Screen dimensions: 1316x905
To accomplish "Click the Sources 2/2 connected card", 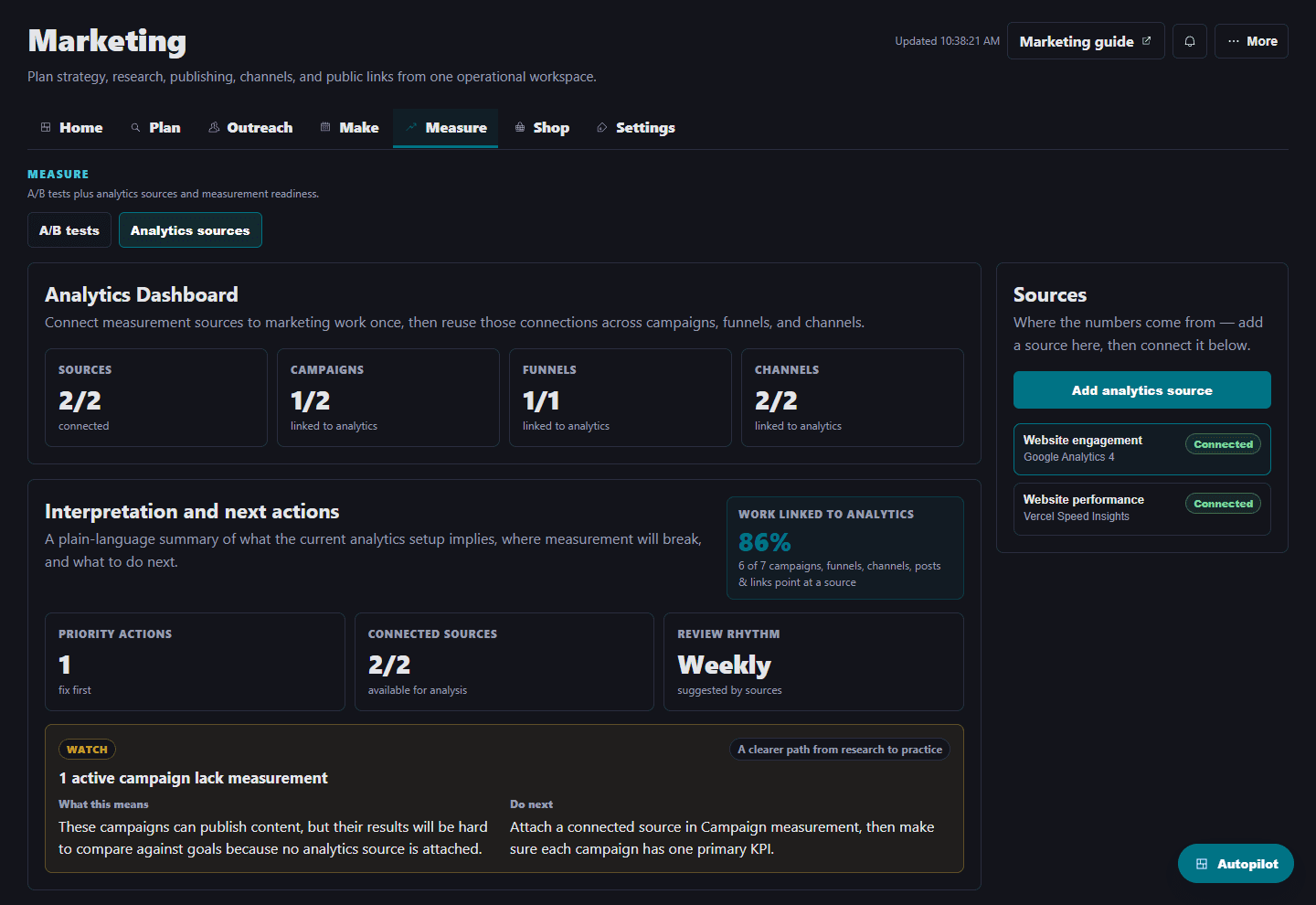I will (156, 398).
